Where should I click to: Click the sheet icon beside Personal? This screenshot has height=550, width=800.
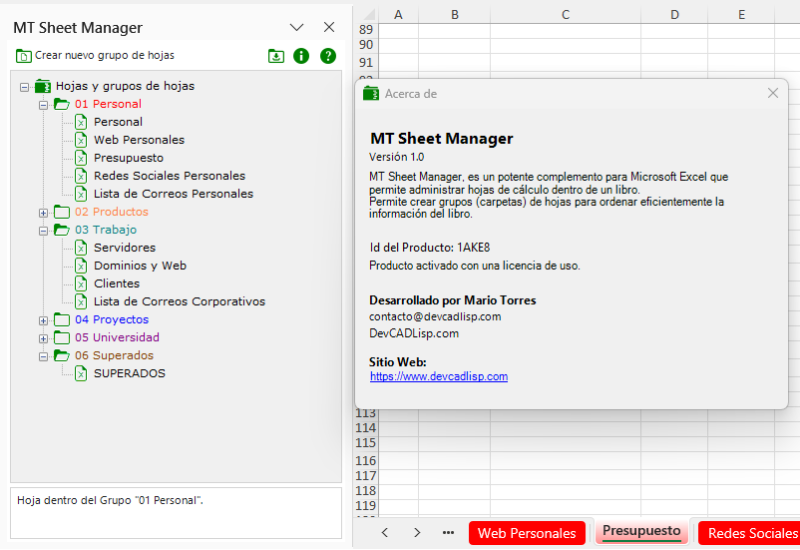tap(81, 122)
